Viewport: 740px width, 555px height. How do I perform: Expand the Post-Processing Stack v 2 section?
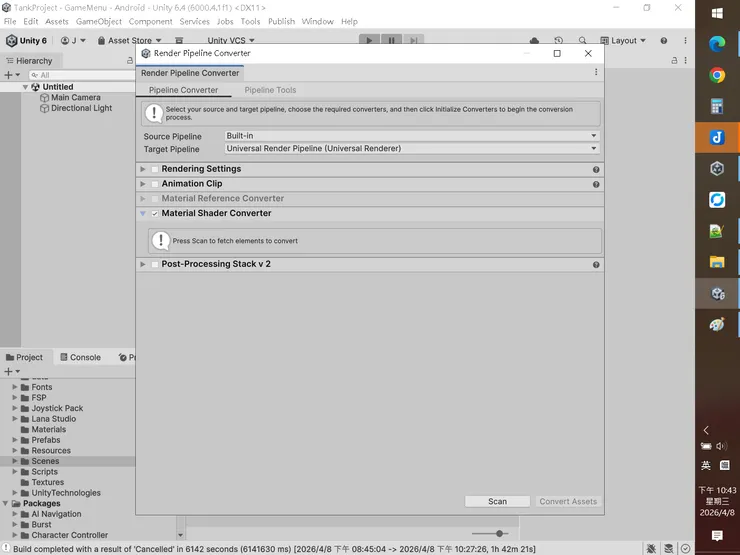[143, 264]
